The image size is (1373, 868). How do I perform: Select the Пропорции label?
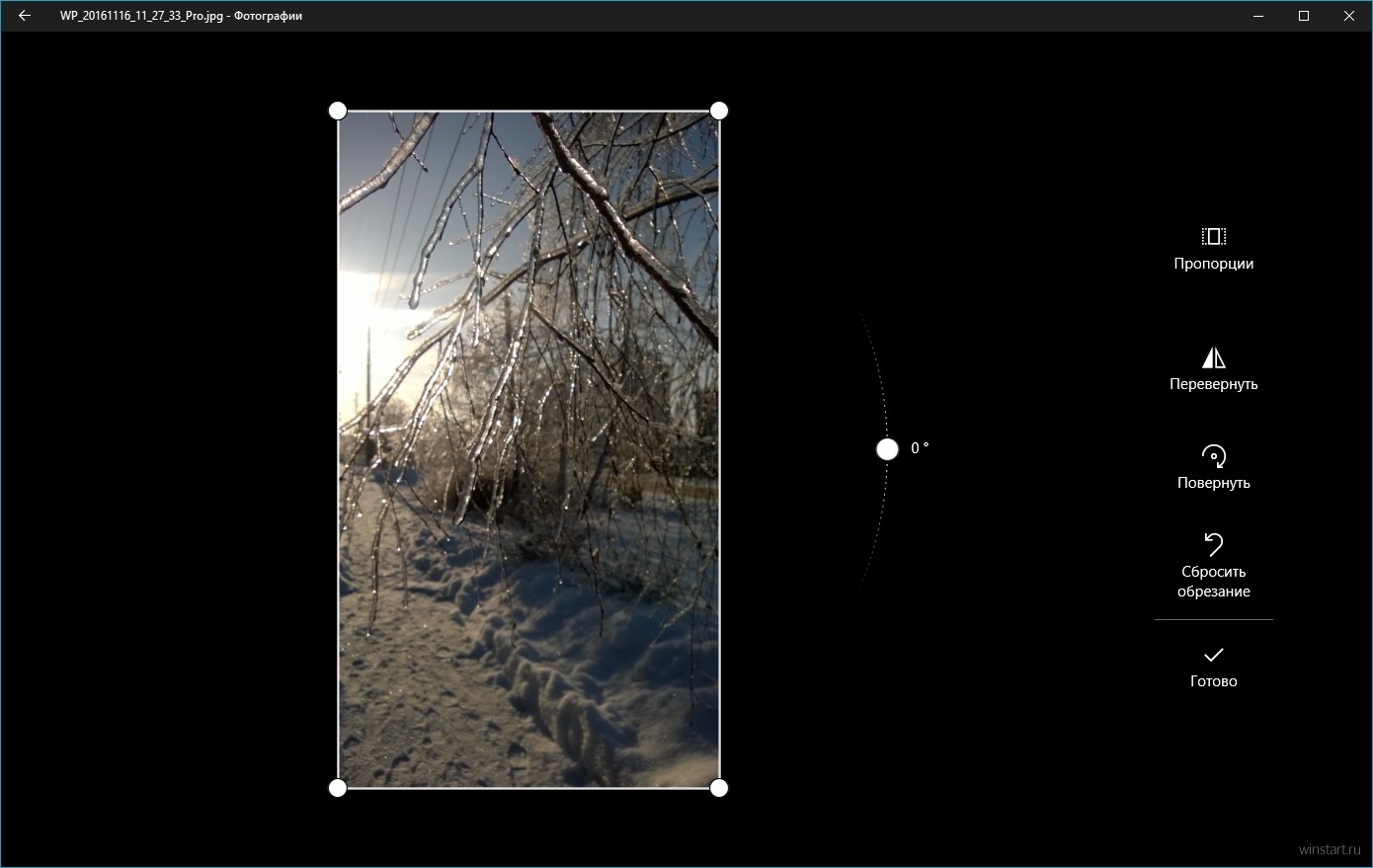(1213, 264)
